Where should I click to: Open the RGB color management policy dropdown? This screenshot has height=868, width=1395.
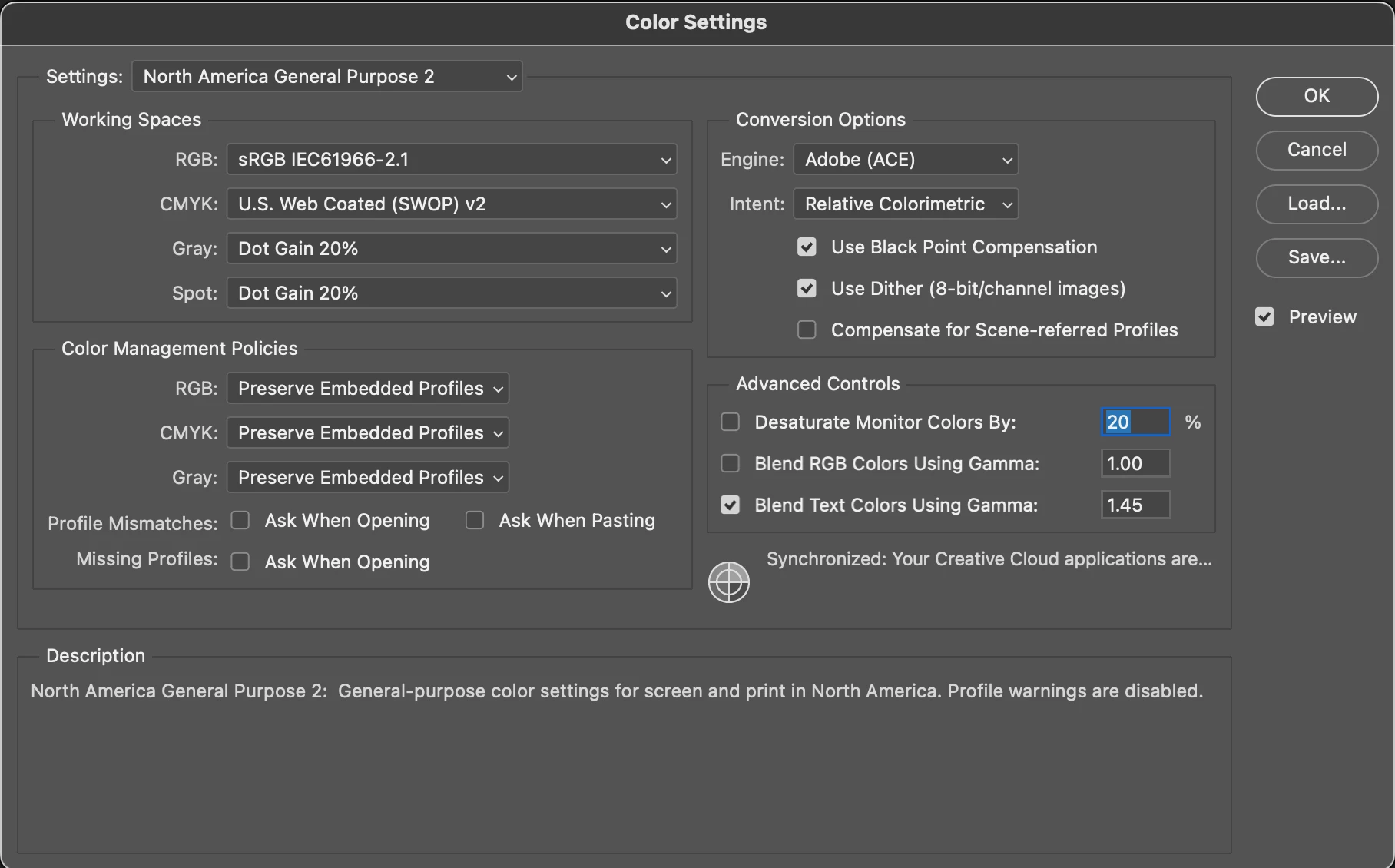coord(368,389)
